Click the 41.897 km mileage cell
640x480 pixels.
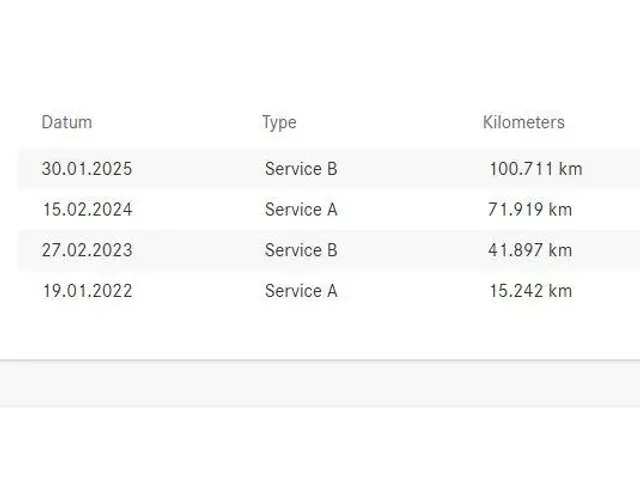(530, 250)
